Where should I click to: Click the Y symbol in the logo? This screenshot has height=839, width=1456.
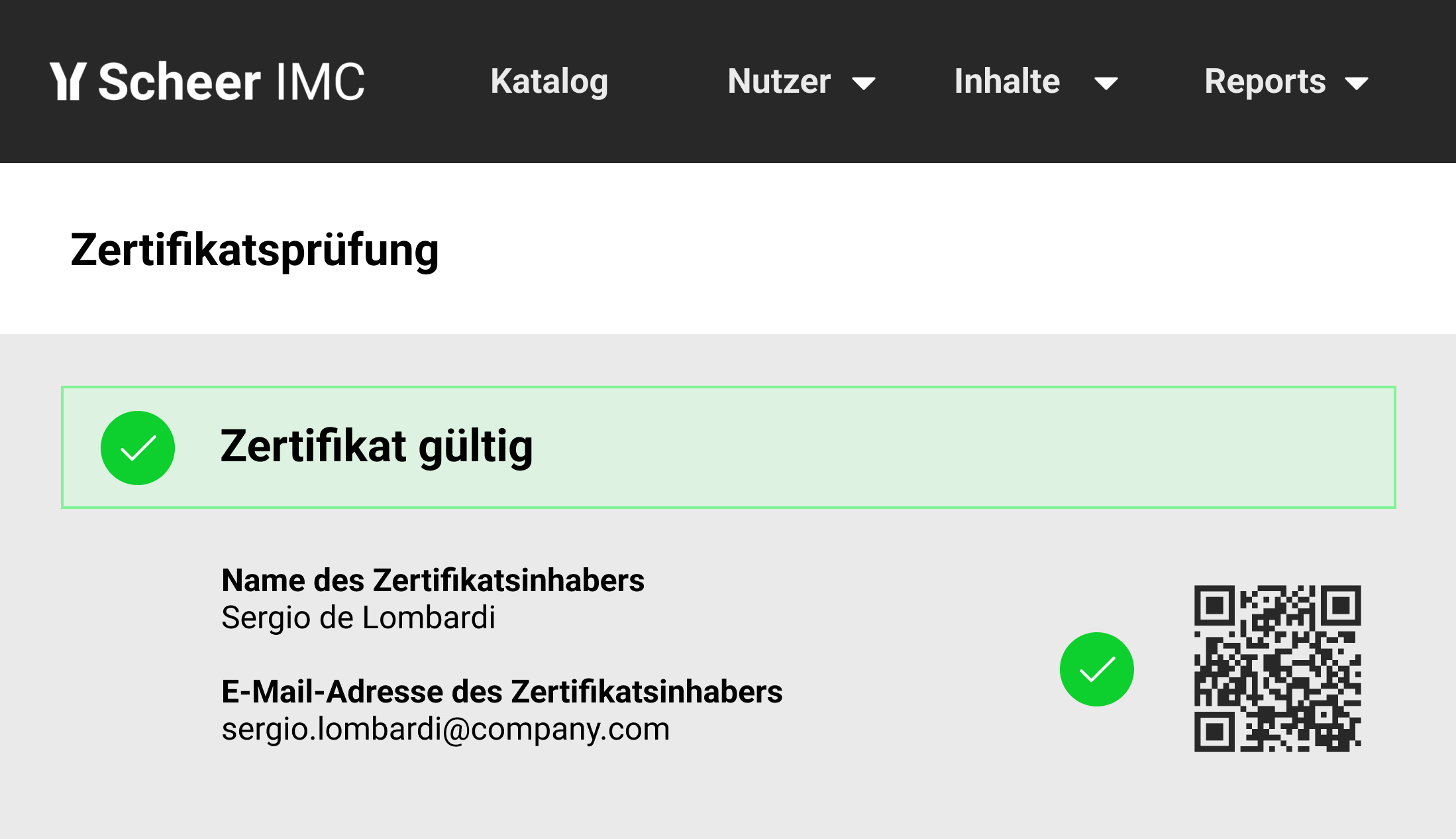tap(68, 82)
